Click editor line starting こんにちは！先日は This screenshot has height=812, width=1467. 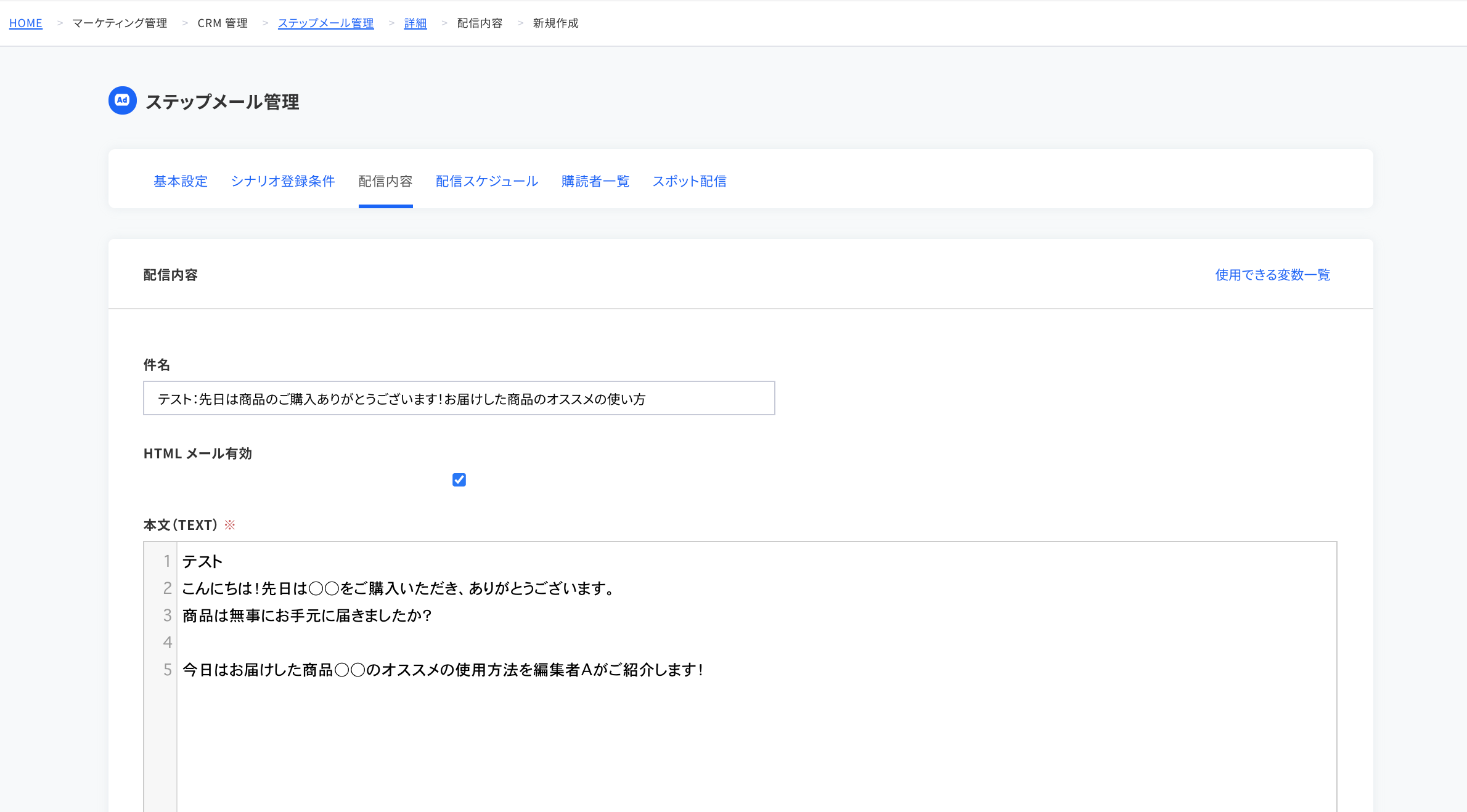pos(398,588)
